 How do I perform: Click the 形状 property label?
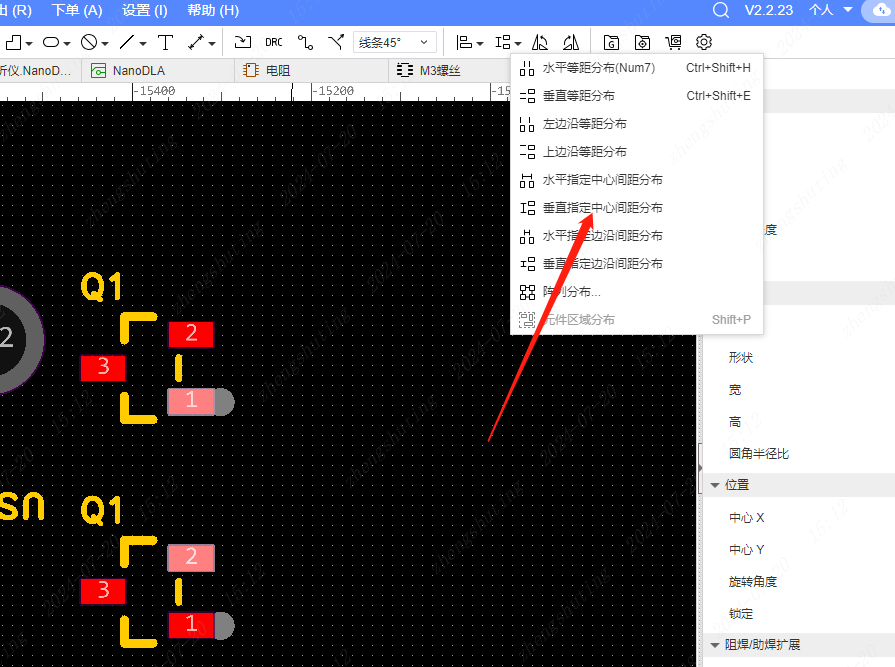click(741, 358)
